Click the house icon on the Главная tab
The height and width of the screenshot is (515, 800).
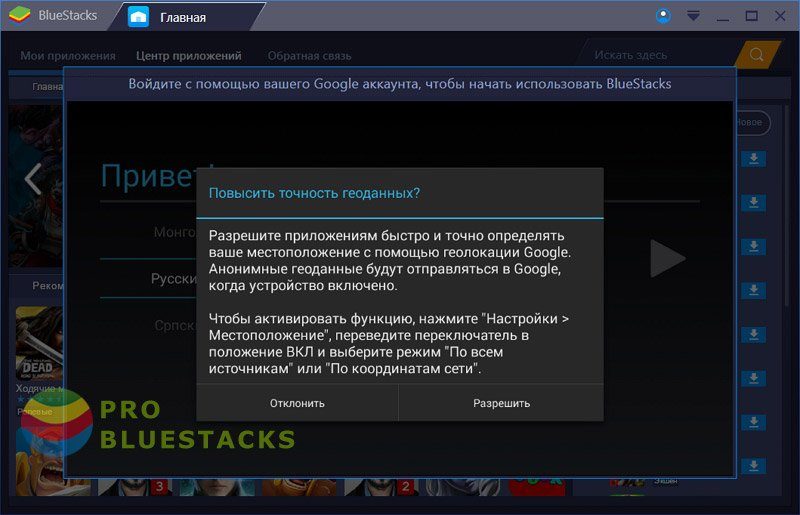tap(139, 16)
